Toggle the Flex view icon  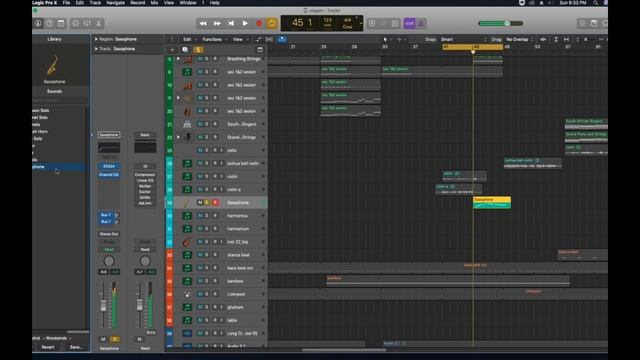[x=269, y=40]
